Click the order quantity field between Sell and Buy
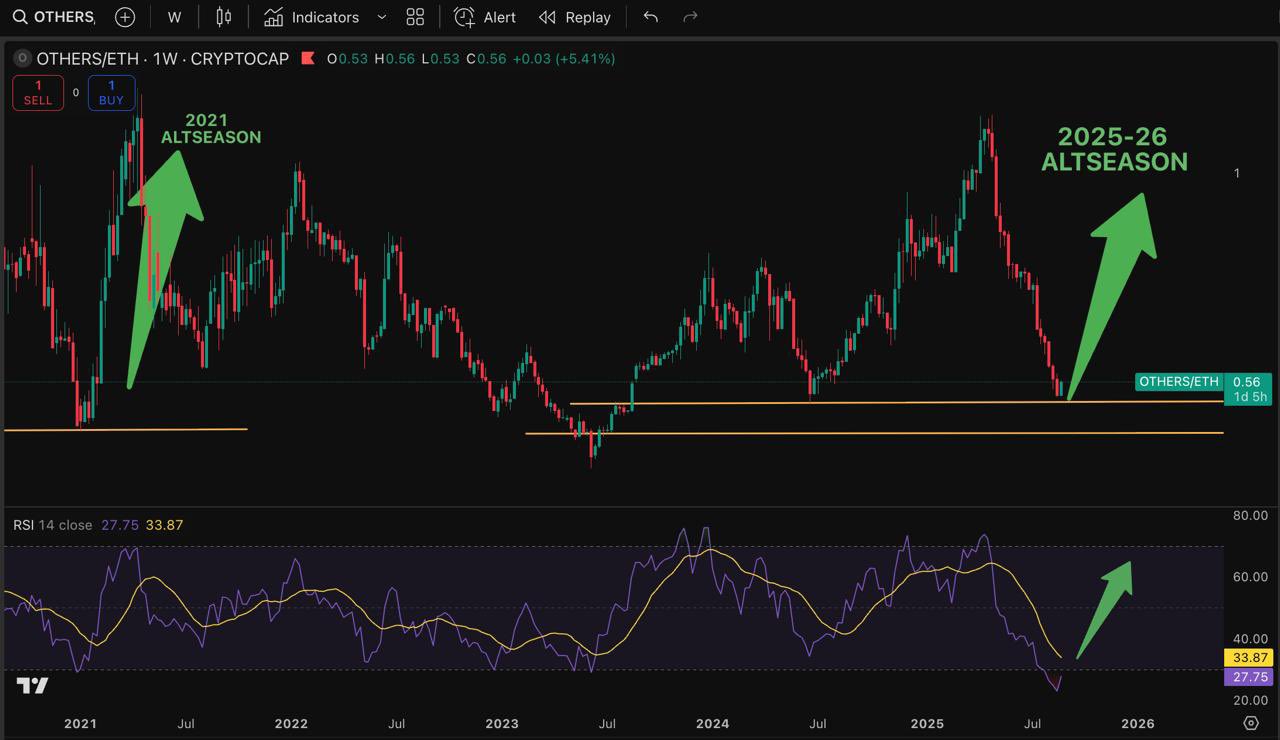The image size is (1280, 740). (76, 93)
